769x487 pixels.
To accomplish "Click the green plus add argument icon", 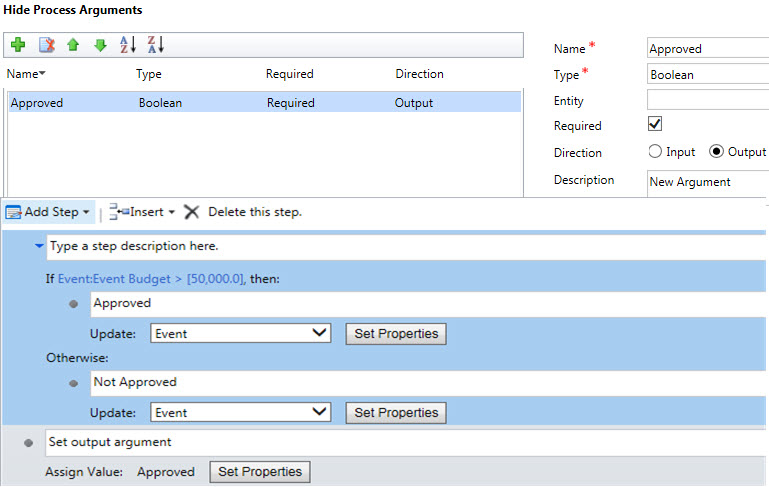I will pyautogui.click(x=18, y=45).
